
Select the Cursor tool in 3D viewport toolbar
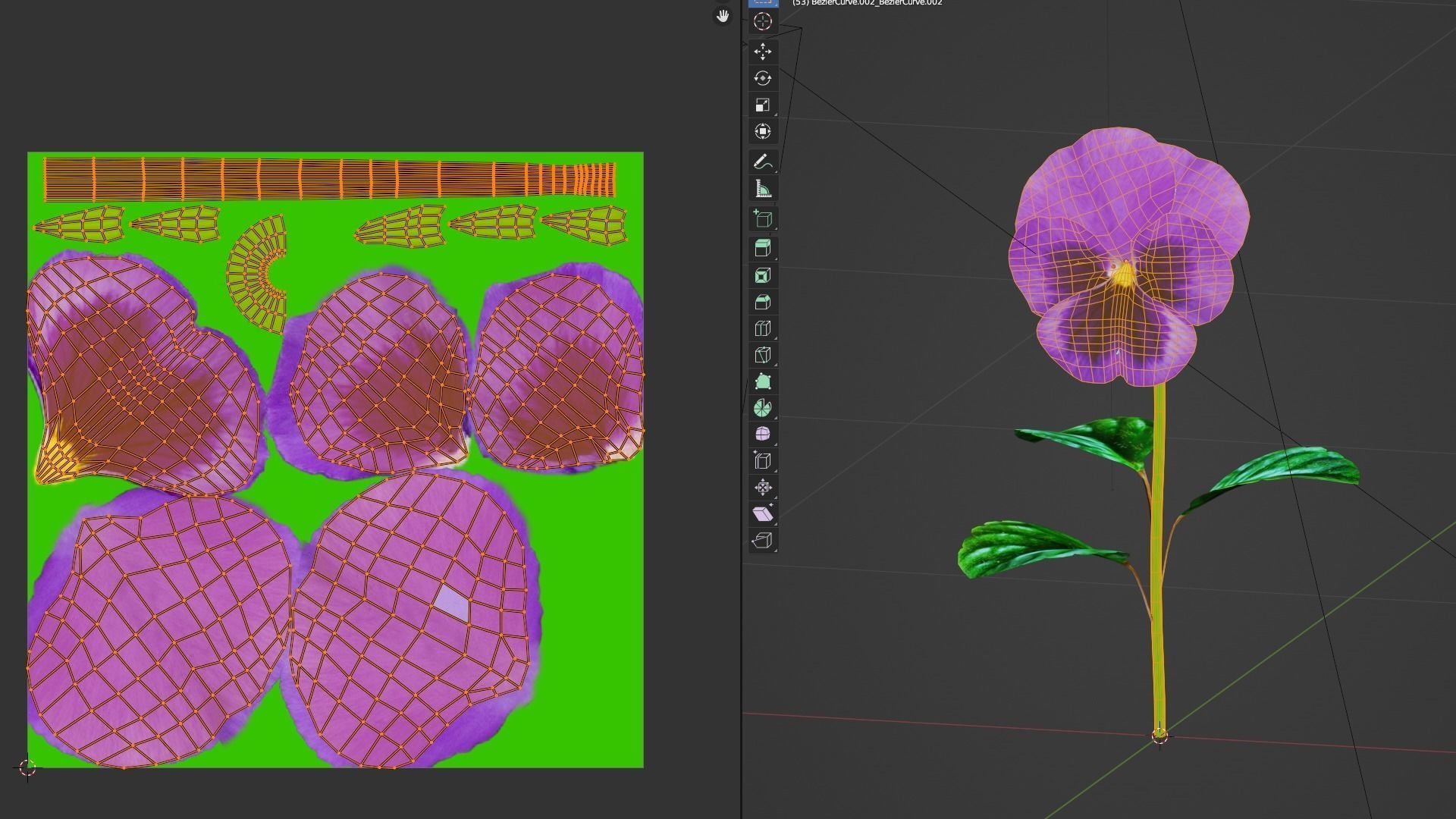(763, 21)
